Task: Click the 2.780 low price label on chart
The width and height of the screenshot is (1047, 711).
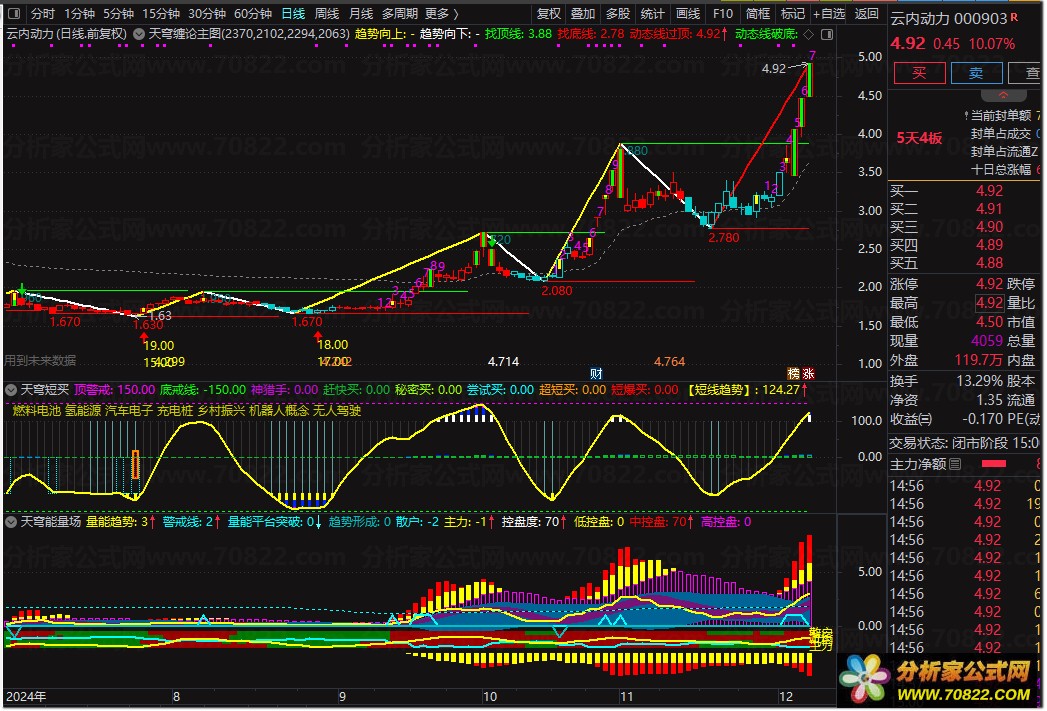Action: 724,237
